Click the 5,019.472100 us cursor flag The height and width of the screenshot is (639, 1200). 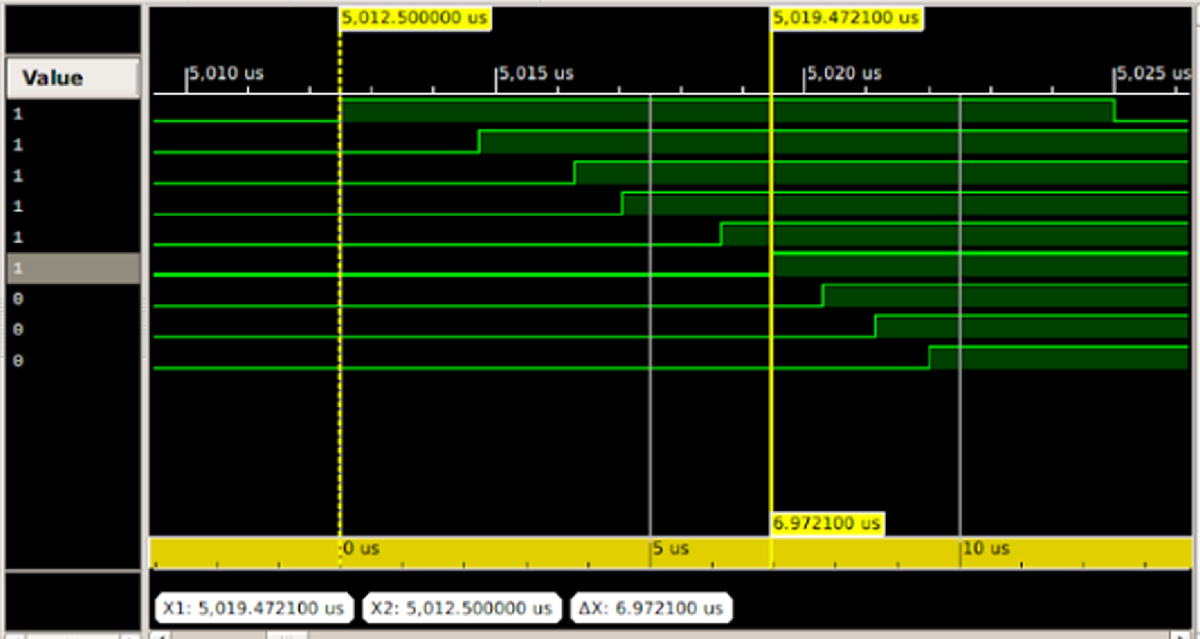click(846, 18)
